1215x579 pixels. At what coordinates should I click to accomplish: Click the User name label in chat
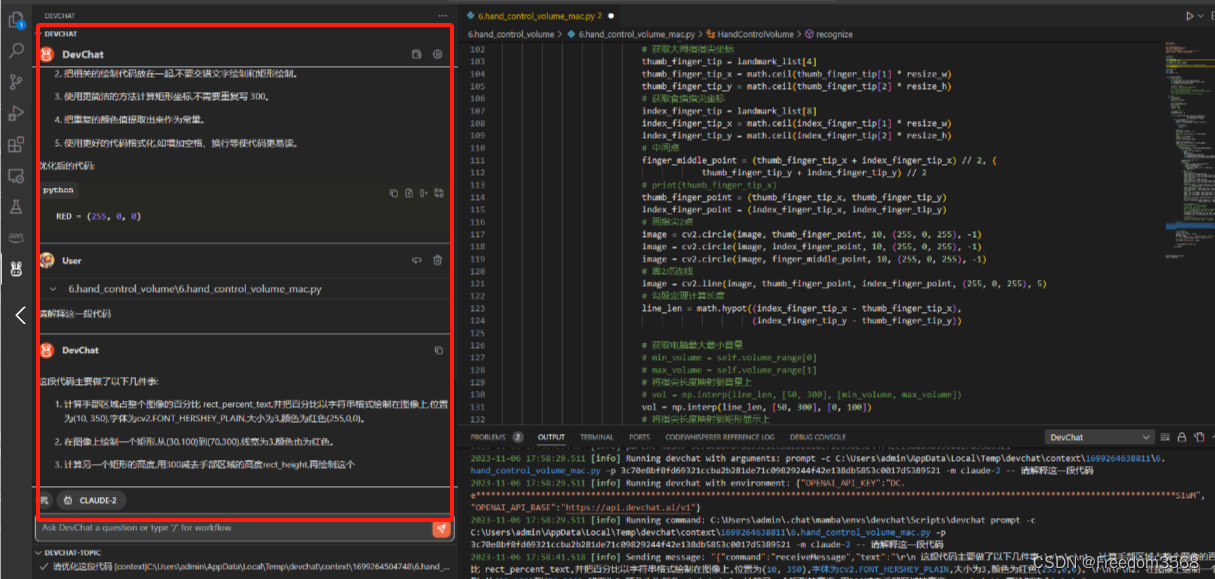tap(72, 260)
